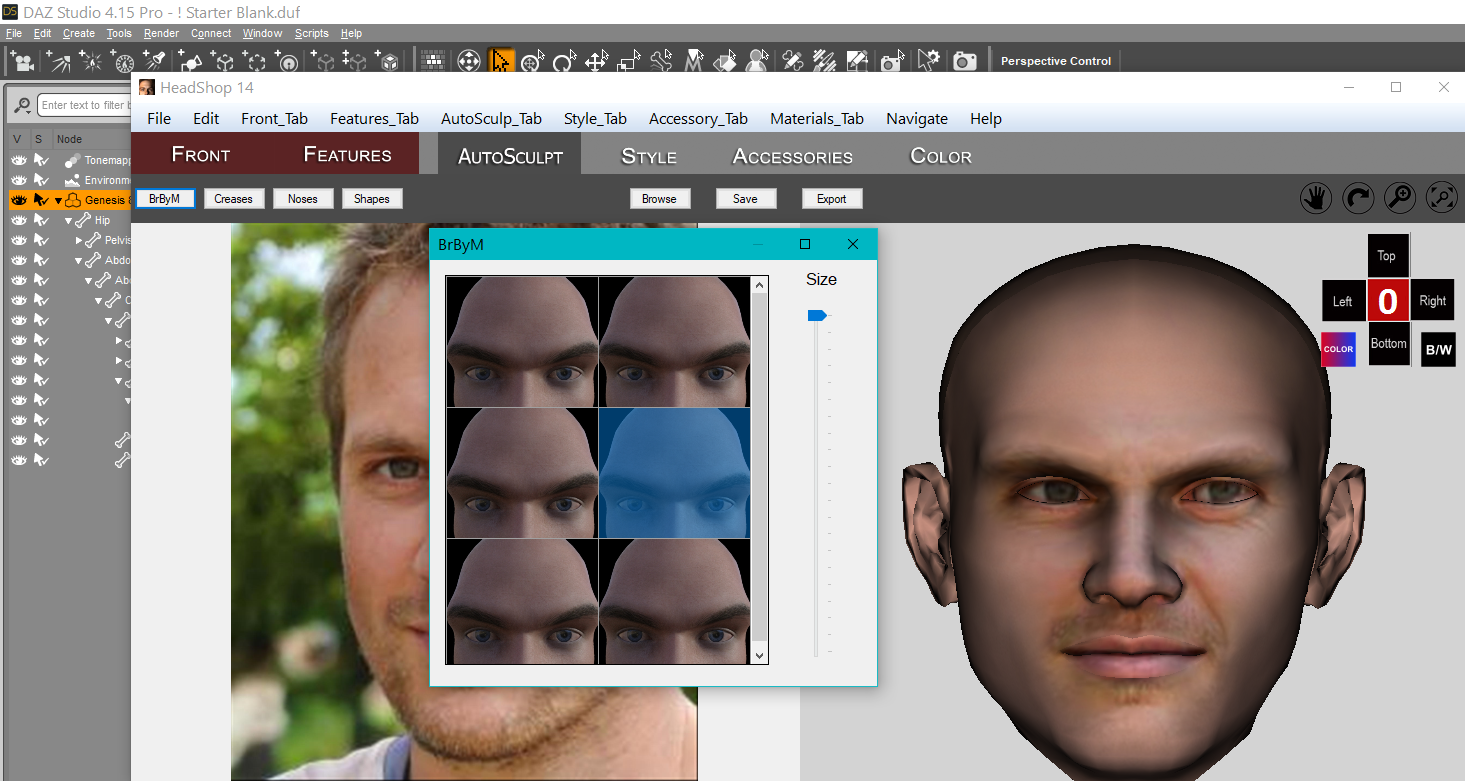
Task: Hide the Genesis figure via eye icon
Action: click(x=18, y=200)
